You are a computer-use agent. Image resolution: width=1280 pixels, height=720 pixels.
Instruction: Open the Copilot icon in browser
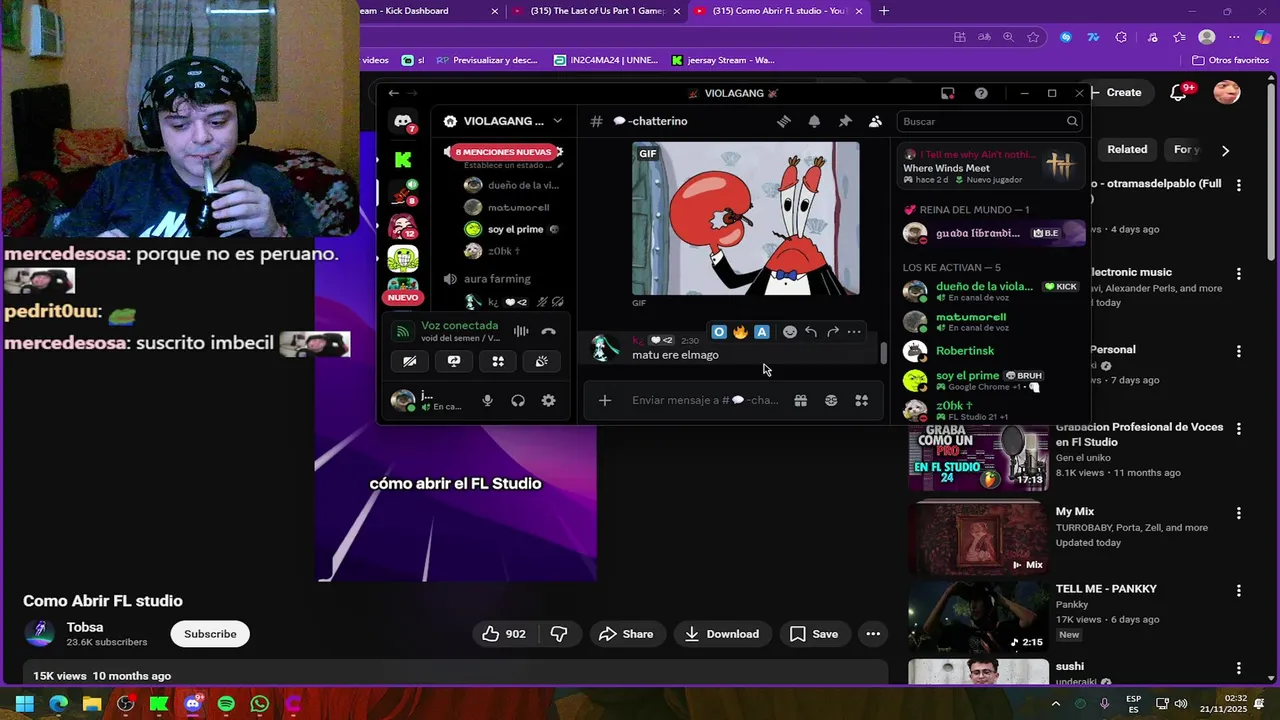pyautogui.click(x=1262, y=37)
